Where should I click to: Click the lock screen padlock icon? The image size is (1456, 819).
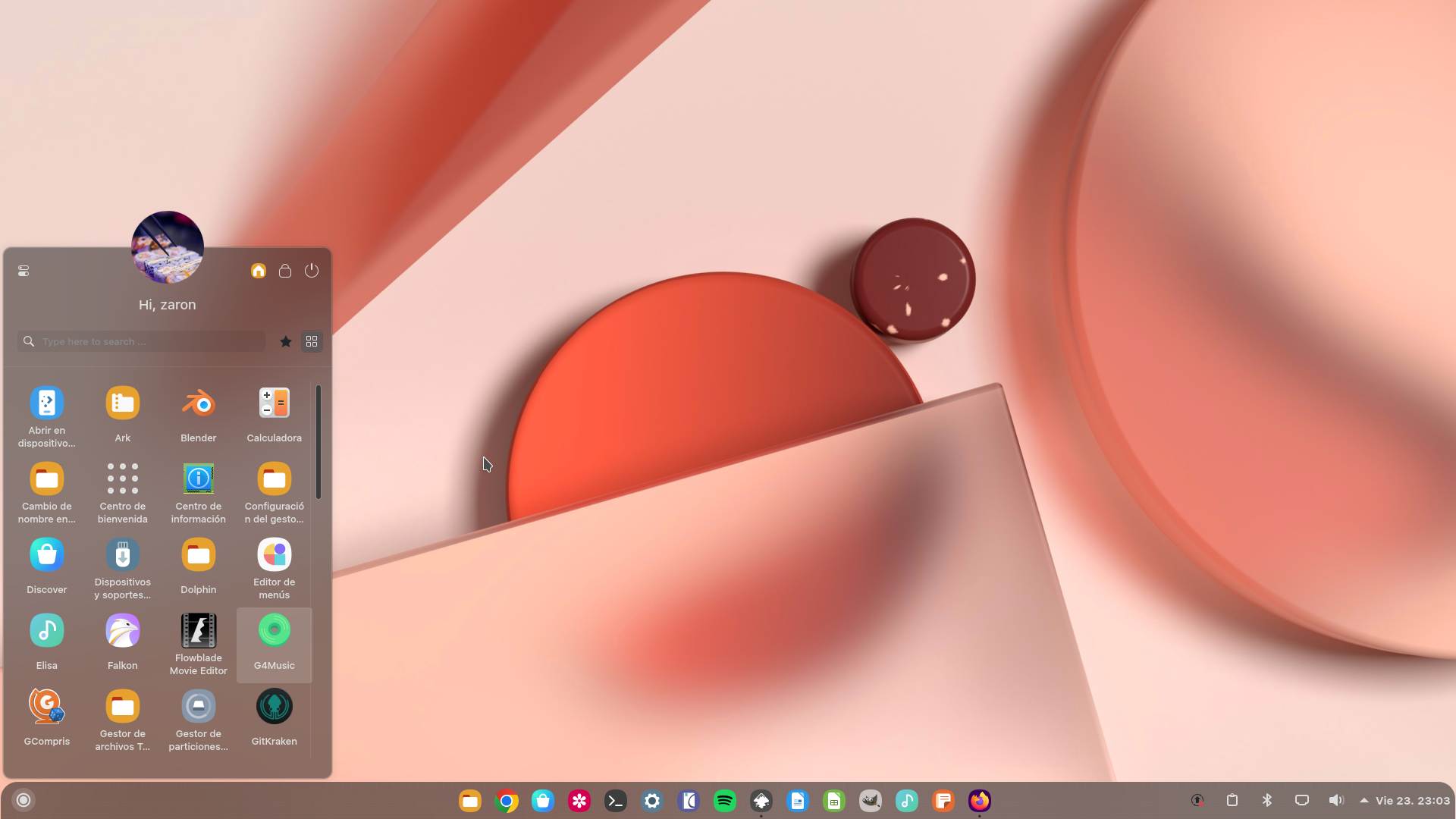(285, 271)
